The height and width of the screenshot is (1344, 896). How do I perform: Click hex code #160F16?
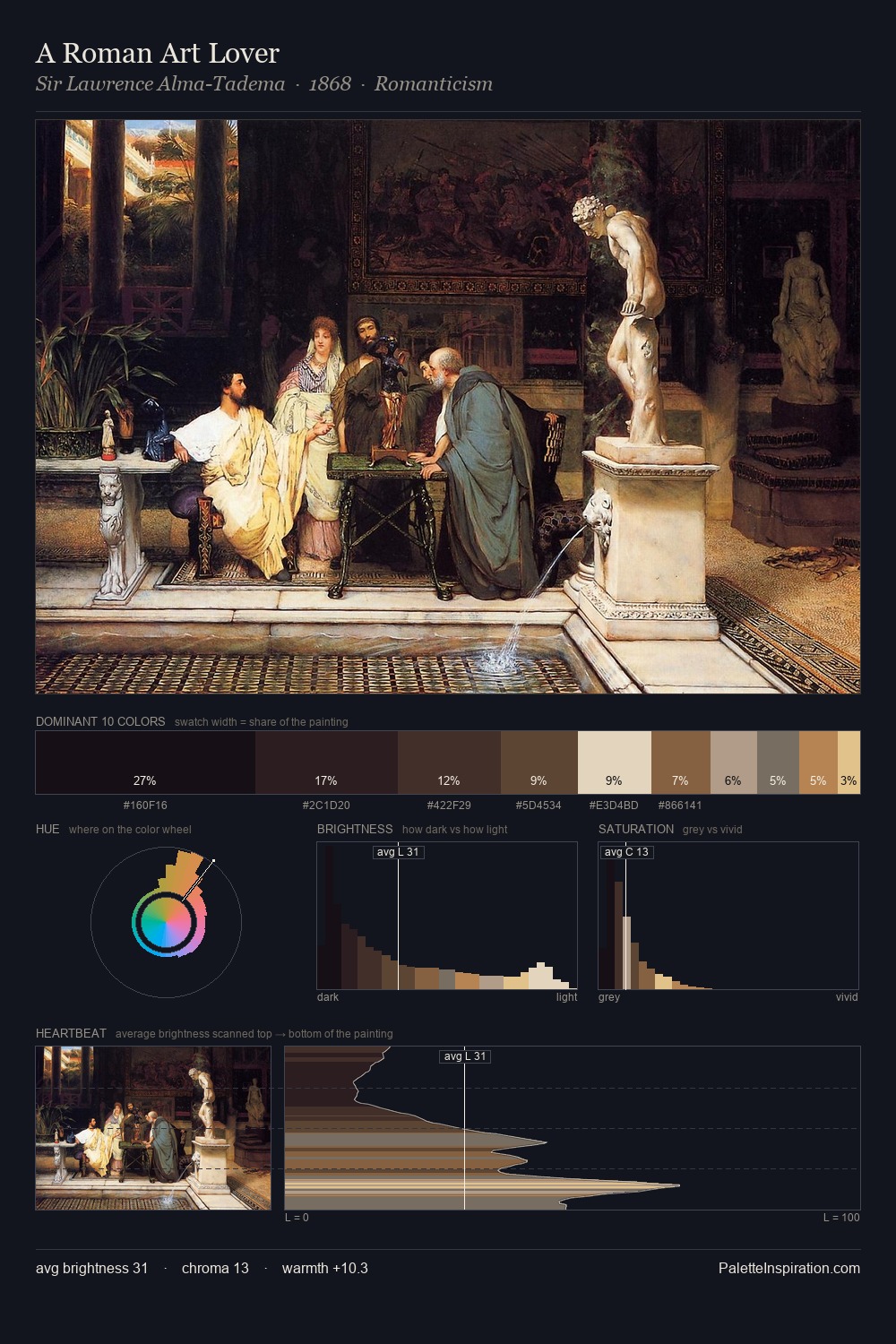coord(145,806)
